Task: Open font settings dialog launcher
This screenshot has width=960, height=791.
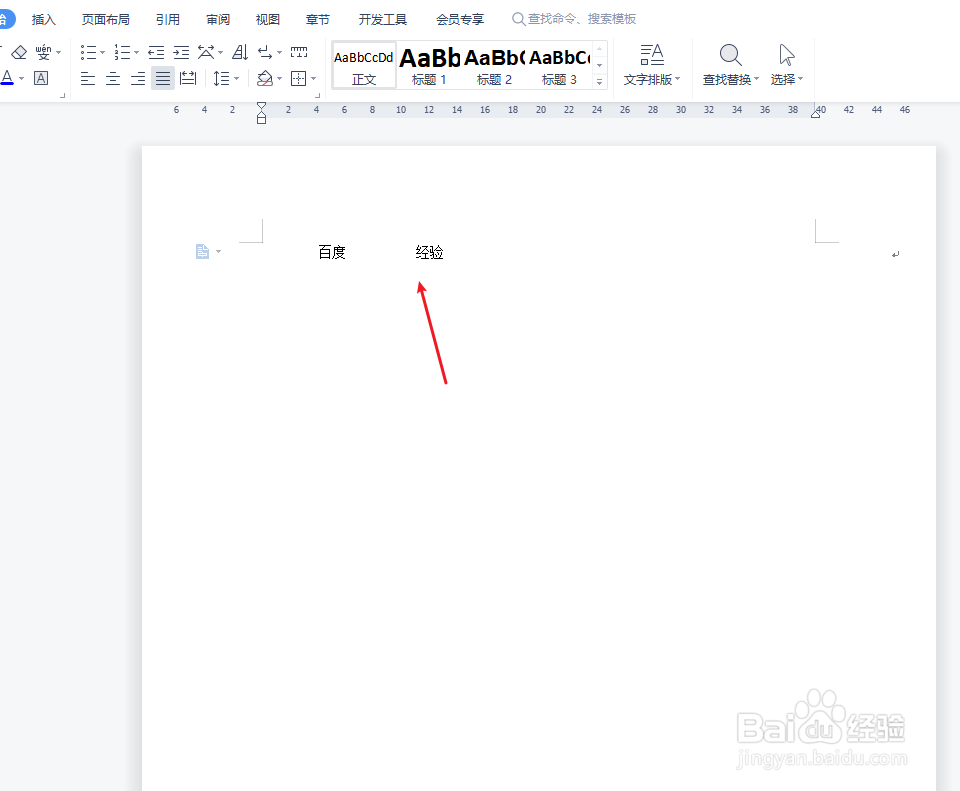Action: [62, 96]
